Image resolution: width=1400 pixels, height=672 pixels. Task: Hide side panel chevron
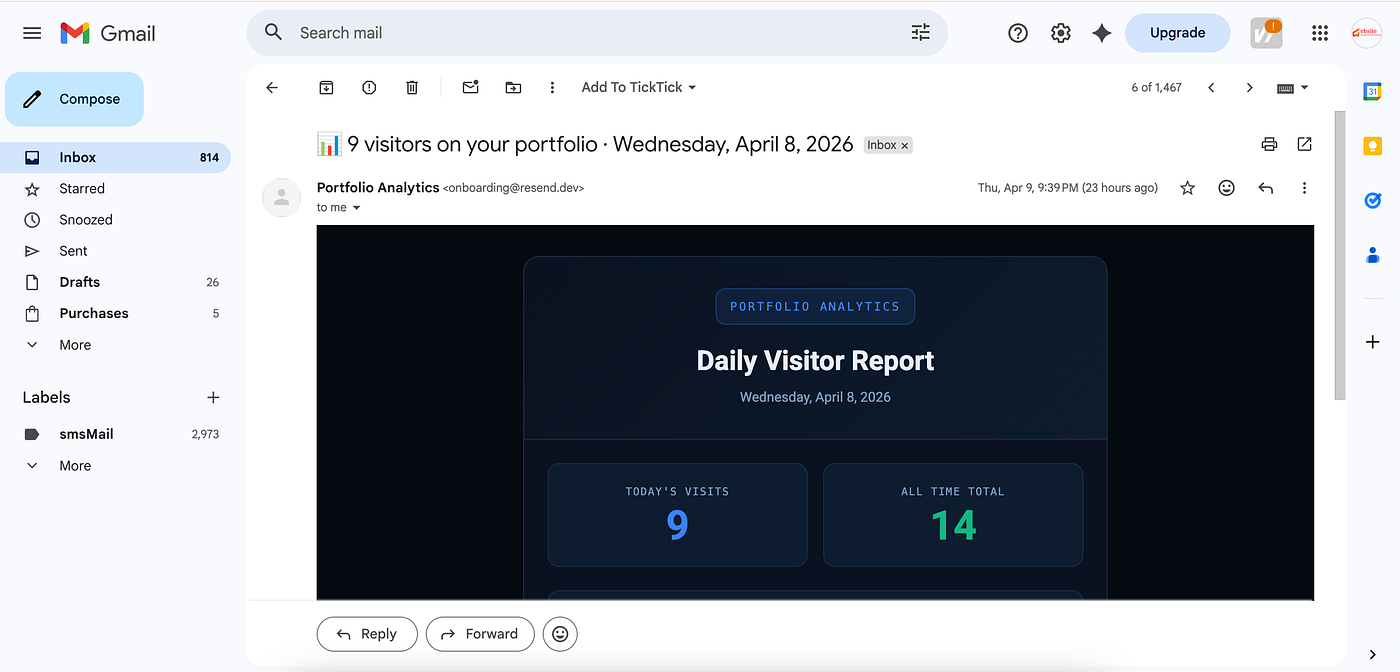click(x=1372, y=654)
